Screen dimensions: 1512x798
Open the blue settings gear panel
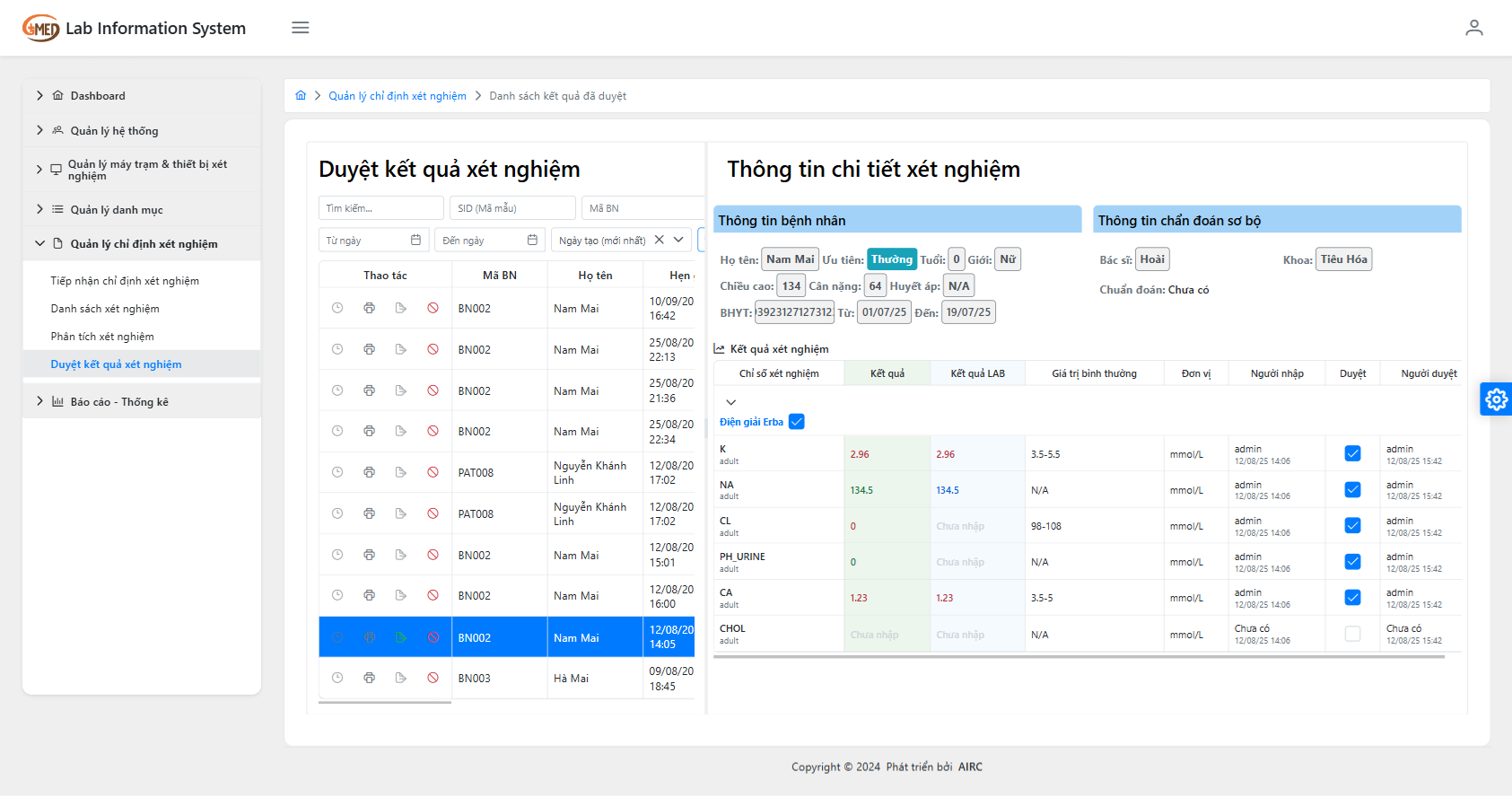(1496, 399)
